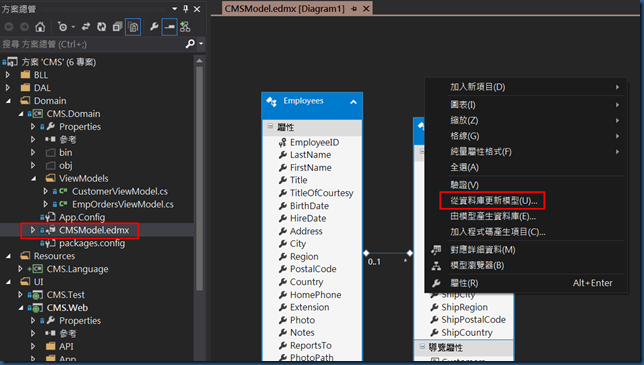The width and height of the screenshot is (644, 365).
Task: Select the API folder under CMS.Web
Action: tap(66, 347)
